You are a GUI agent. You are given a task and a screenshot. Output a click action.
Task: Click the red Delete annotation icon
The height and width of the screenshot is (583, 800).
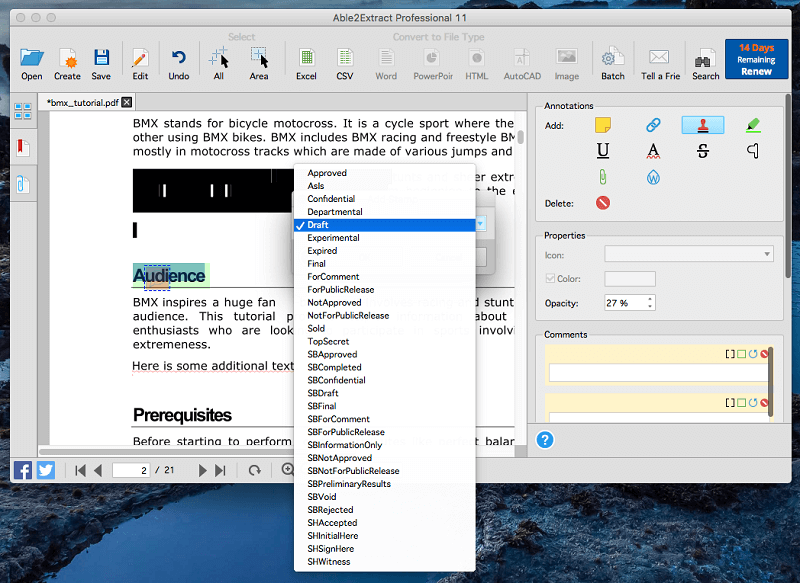(x=603, y=203)
